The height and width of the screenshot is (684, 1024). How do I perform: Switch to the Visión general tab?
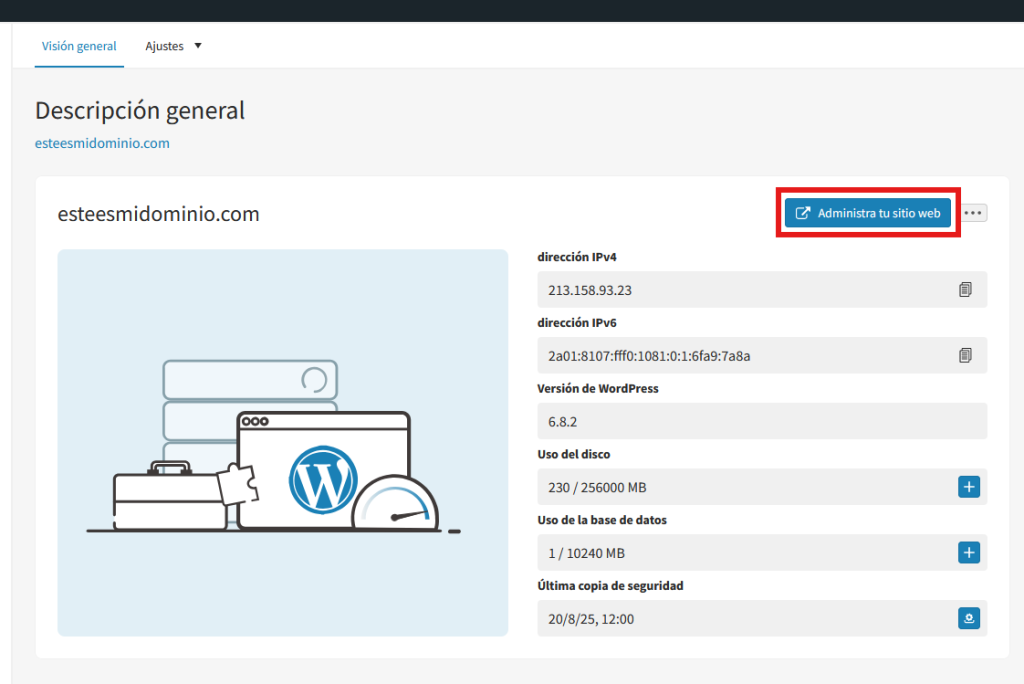click(79, 46)
